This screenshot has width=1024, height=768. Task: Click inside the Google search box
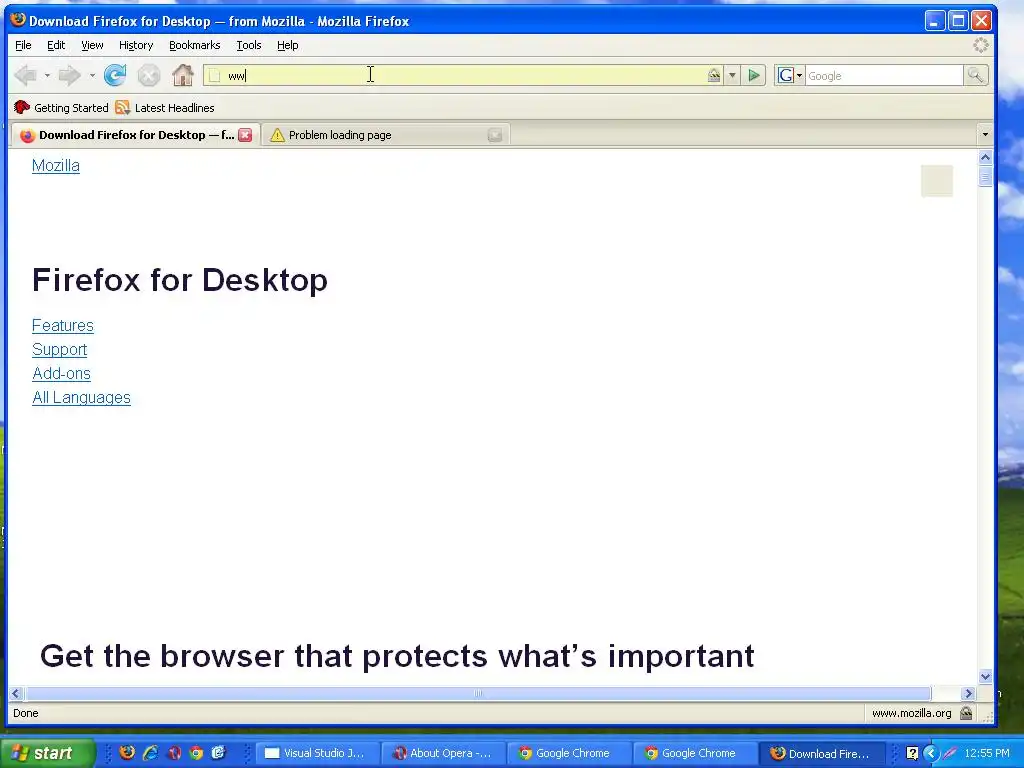point(884,76)
